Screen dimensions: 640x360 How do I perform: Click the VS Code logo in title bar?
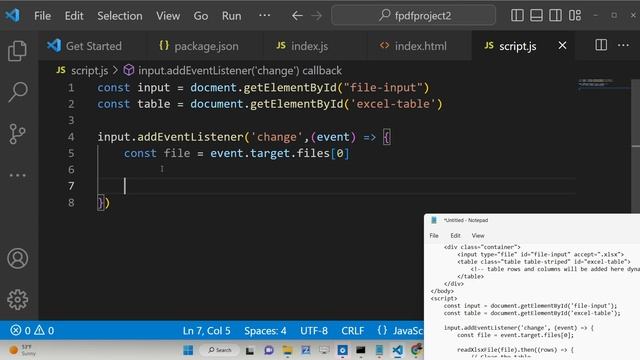(x=12, y=16)
